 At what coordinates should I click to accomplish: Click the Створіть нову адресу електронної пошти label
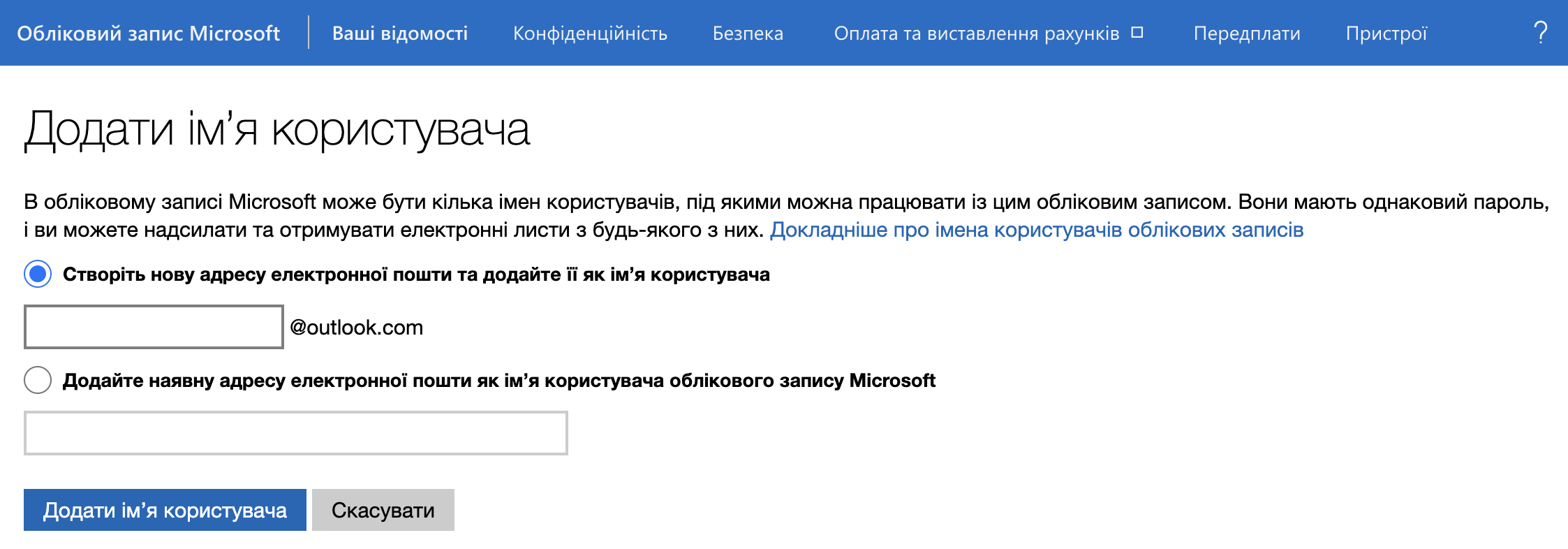pos(416,274)
